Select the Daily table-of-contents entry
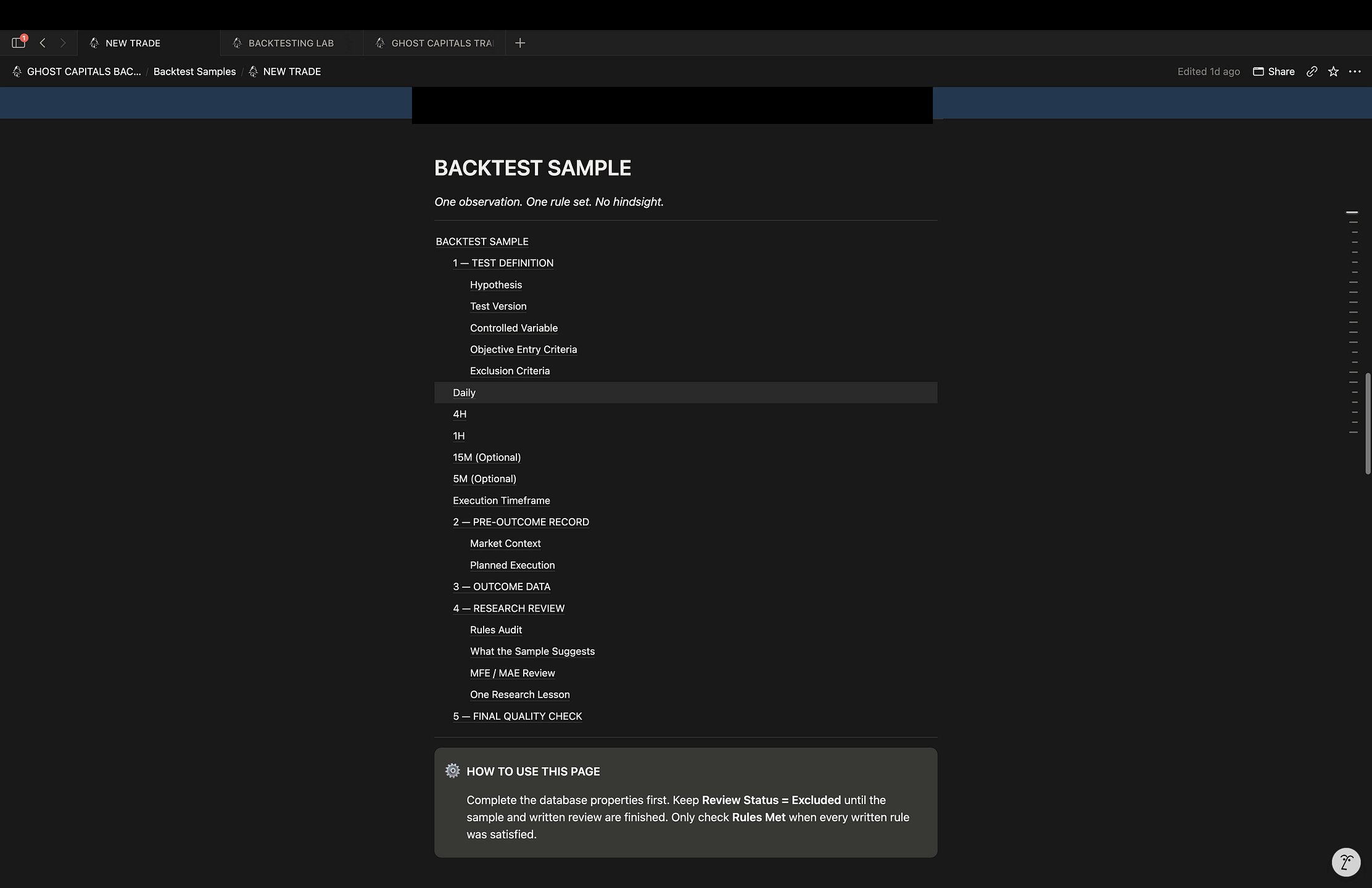The image size is (1372, 888). [685, 393]
